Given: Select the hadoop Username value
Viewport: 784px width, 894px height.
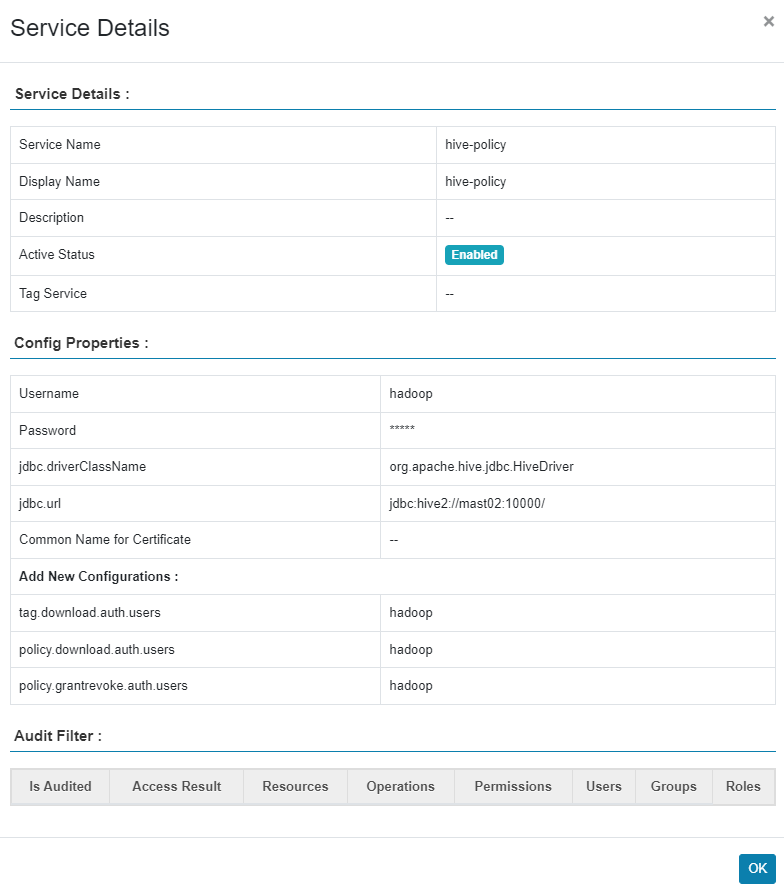Looking at the screenshot, I should (x=411, y=393).
